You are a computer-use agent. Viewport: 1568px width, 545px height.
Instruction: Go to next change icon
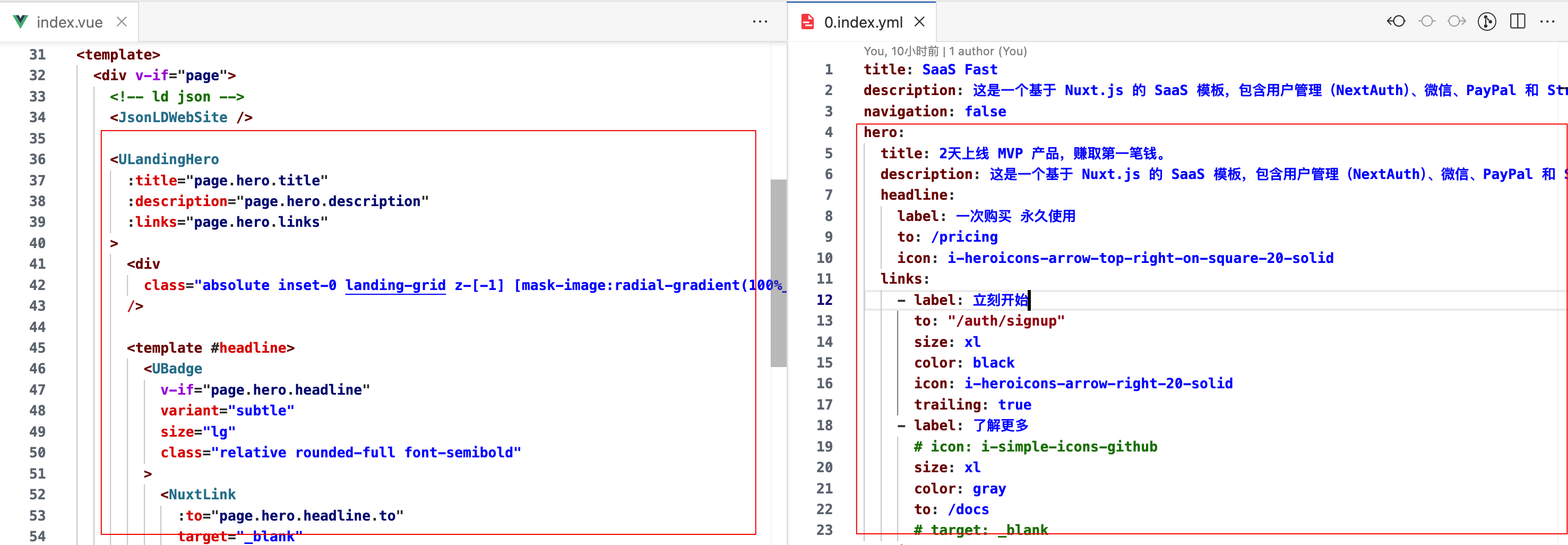(1457, 22)
